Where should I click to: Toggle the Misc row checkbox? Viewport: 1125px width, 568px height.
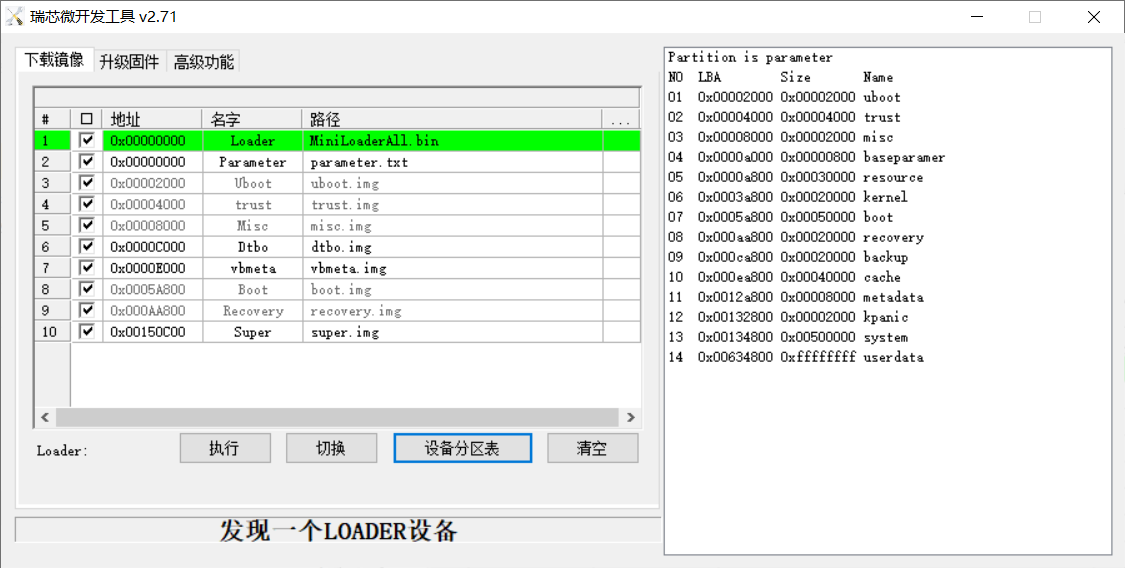click(87, 225)
